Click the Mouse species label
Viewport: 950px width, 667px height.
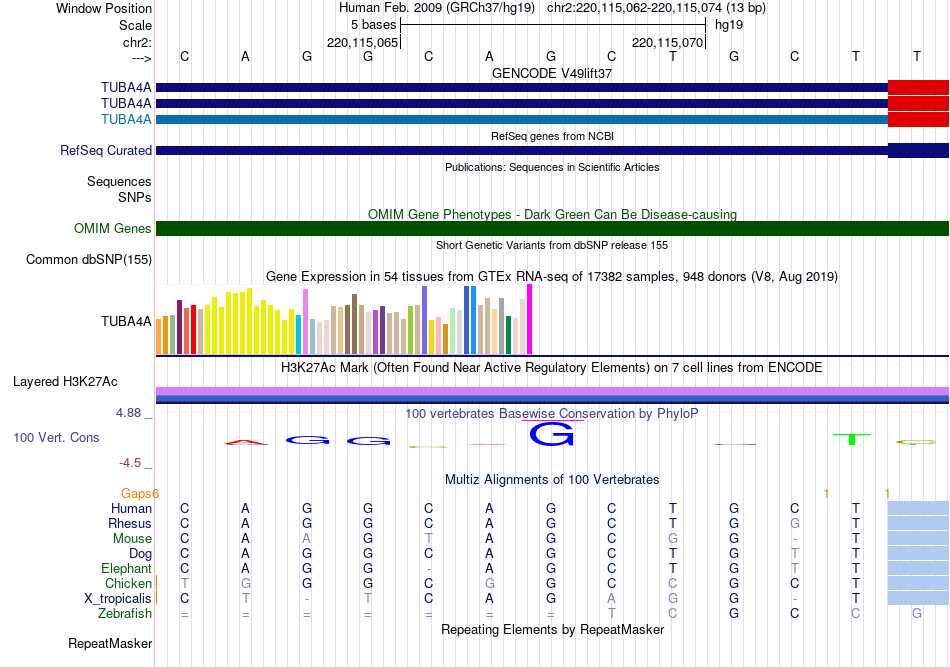[x=132, y=539]
